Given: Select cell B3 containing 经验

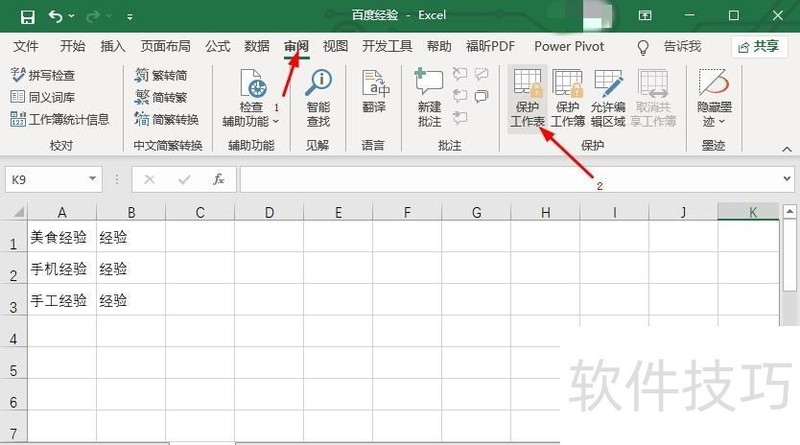Looking at the screenshot, I should point(131,300).
